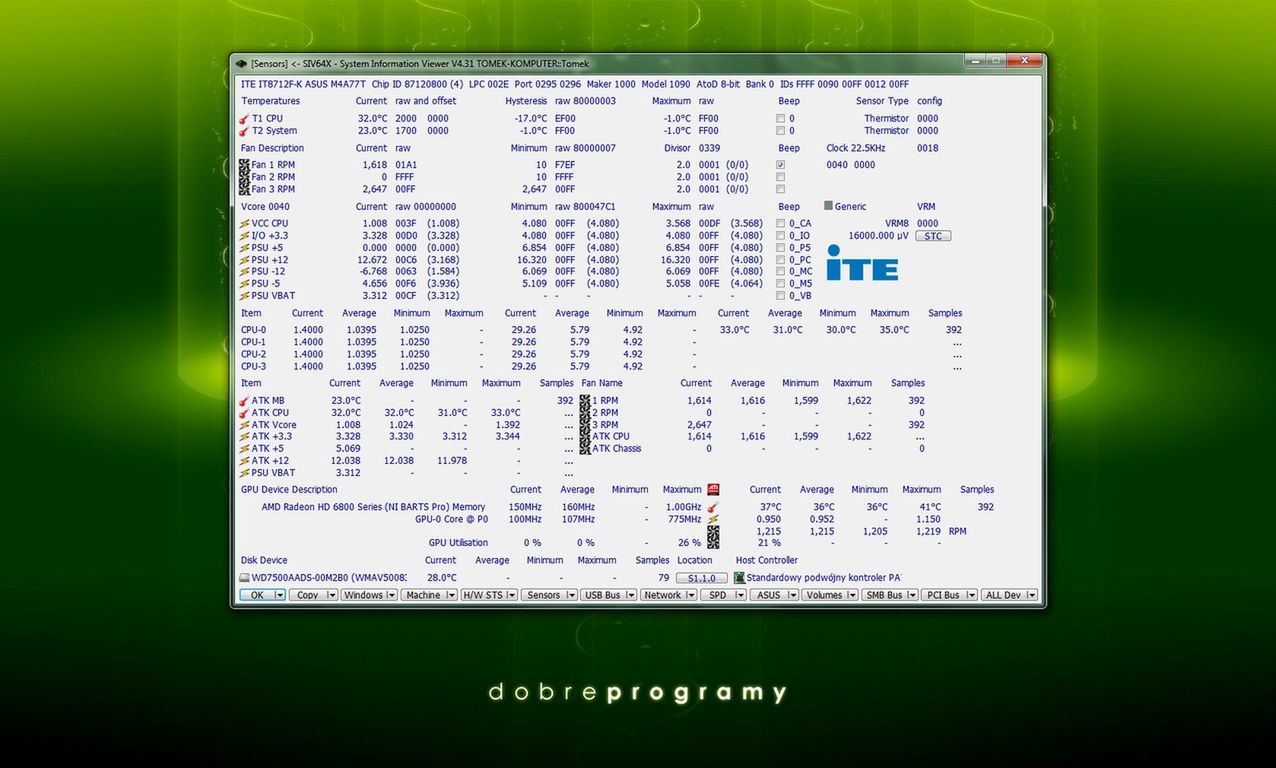Image resolution: width=1276 pixels, height=768 pixels.
Task: Click the ATK Vcore voltage icon
Action: click(244, 425)
